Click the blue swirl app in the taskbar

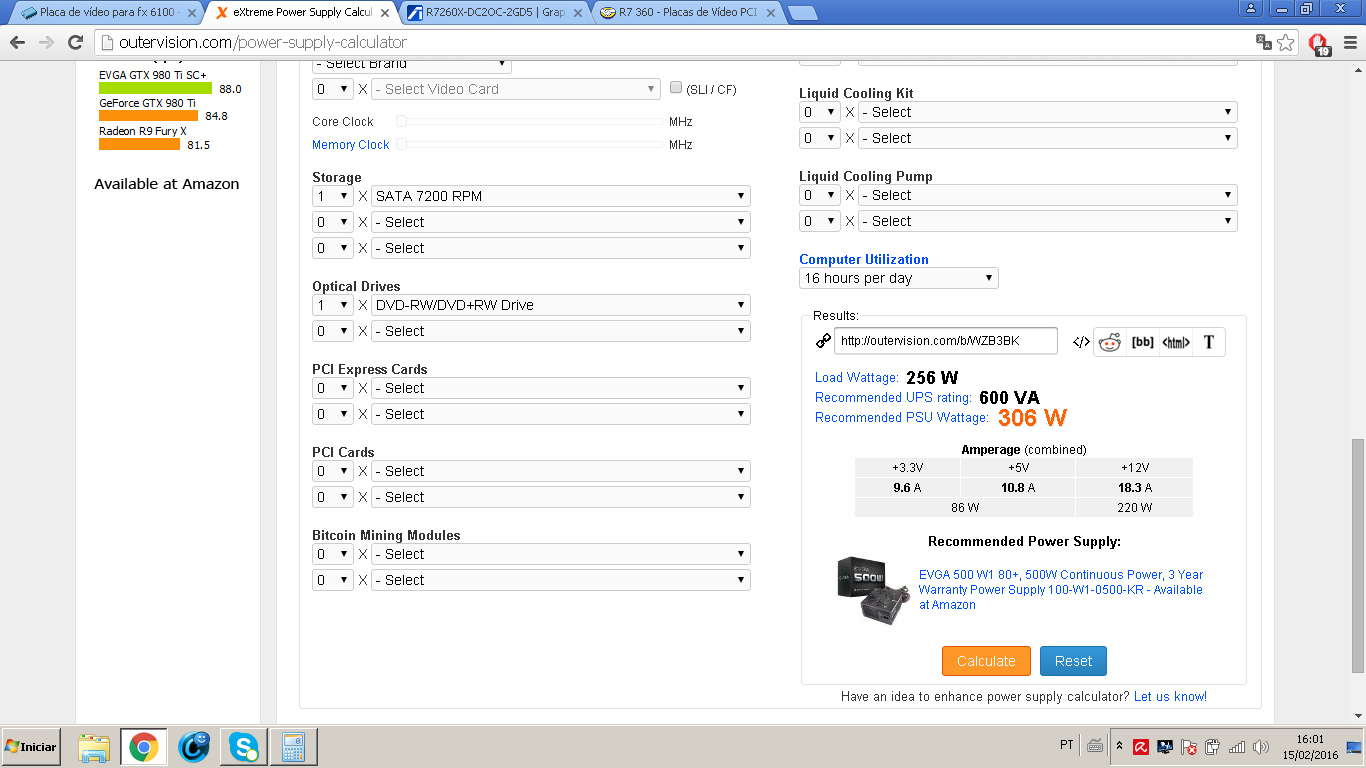[x=194, y=747]
